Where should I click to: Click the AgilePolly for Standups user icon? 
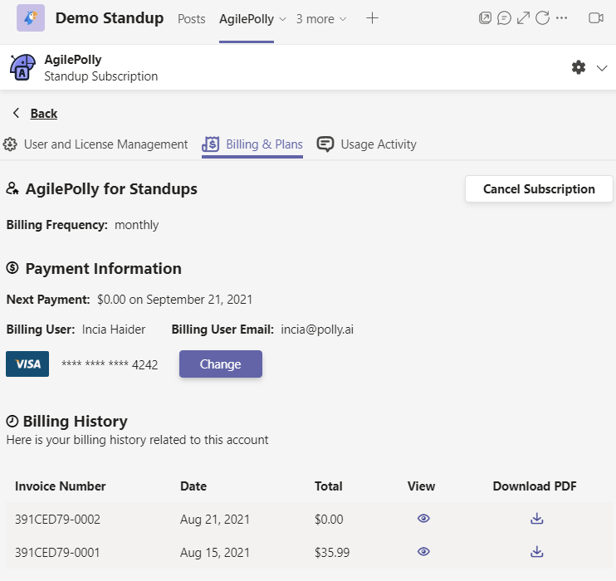(12, 189)
